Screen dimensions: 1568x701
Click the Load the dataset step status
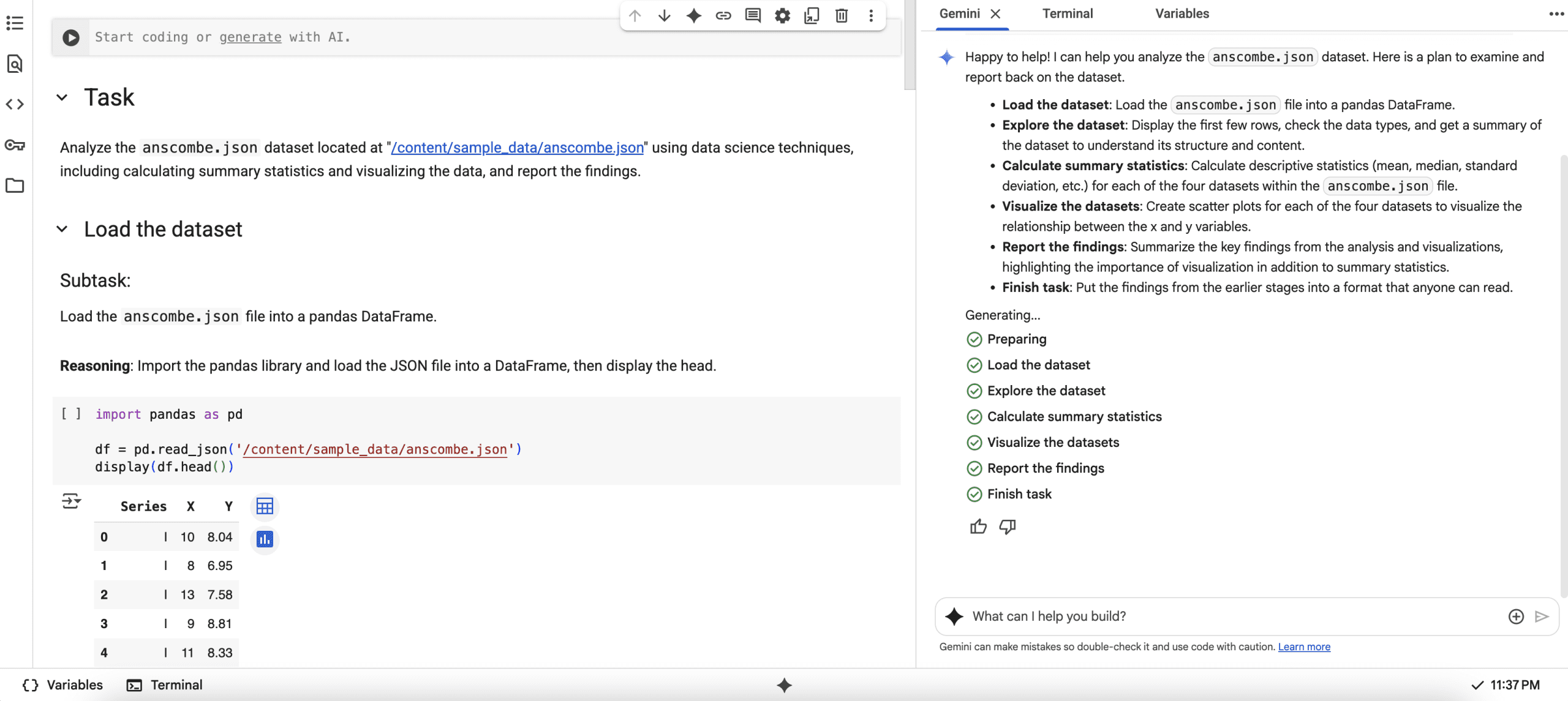[x=1028, y=365]
